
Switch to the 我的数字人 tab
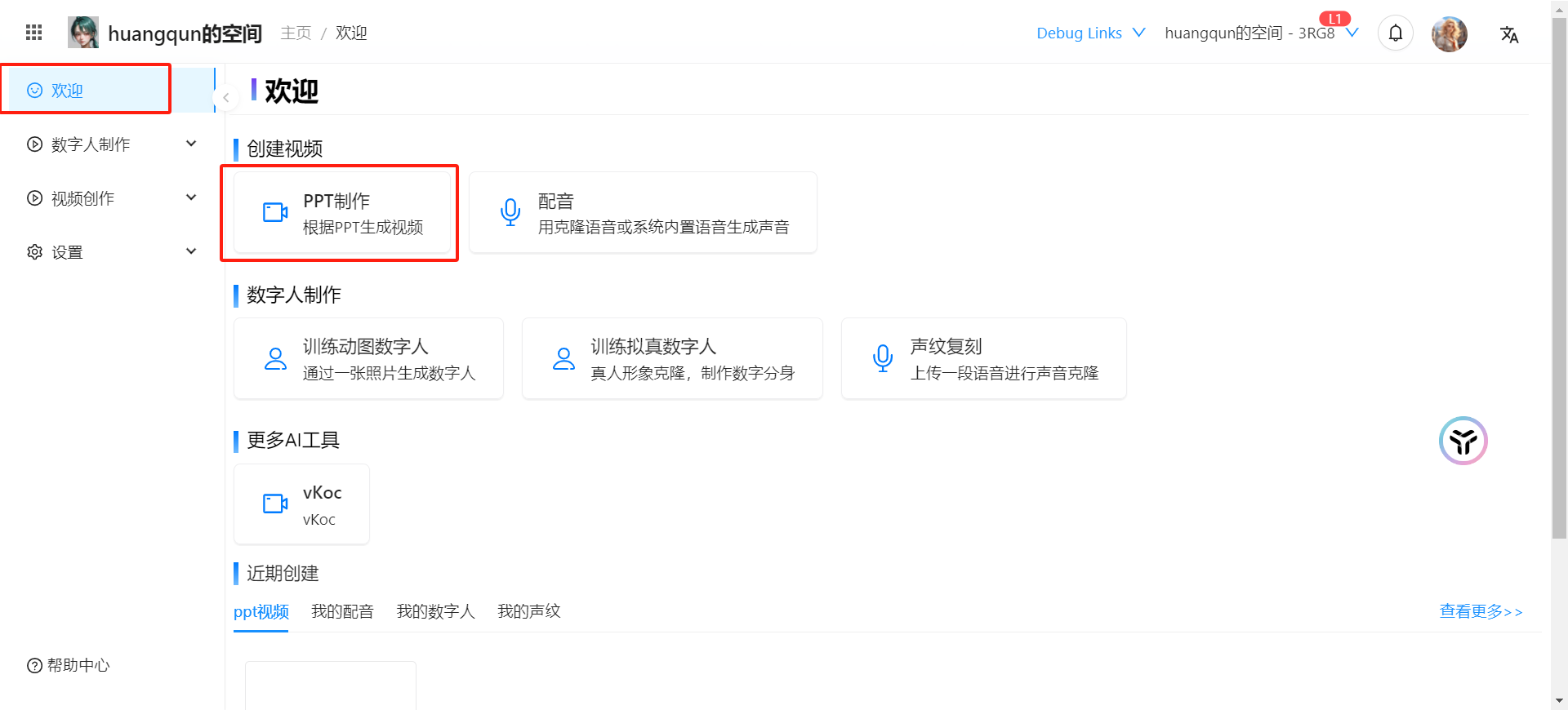click(435, 612)
